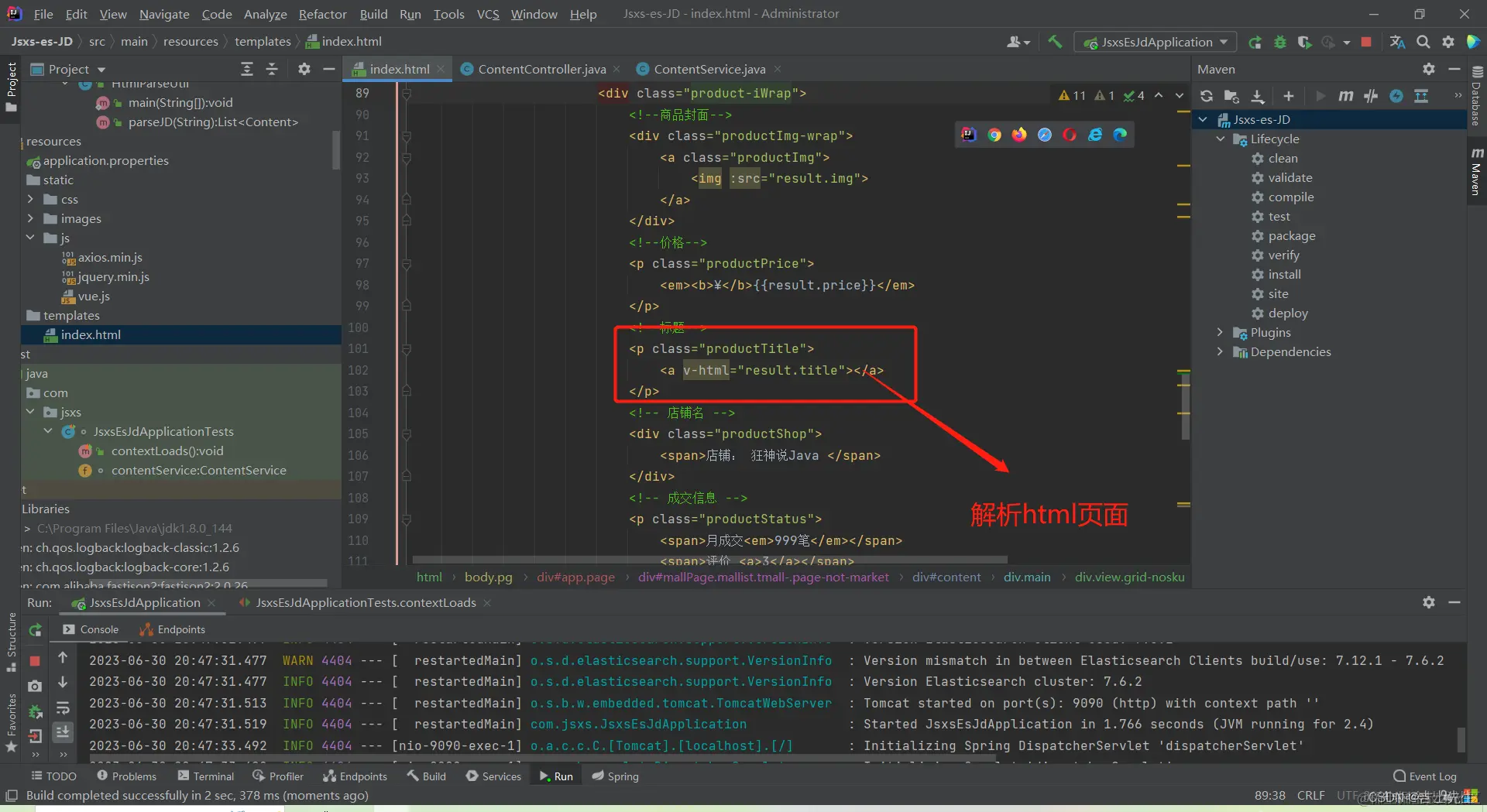Collapse the Lifecycle node in Maven

pyautogui.click(x=1221, y=139)
